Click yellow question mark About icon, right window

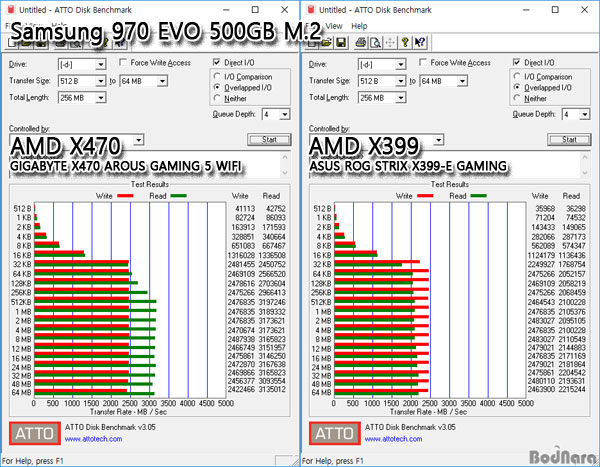[405, 43]
